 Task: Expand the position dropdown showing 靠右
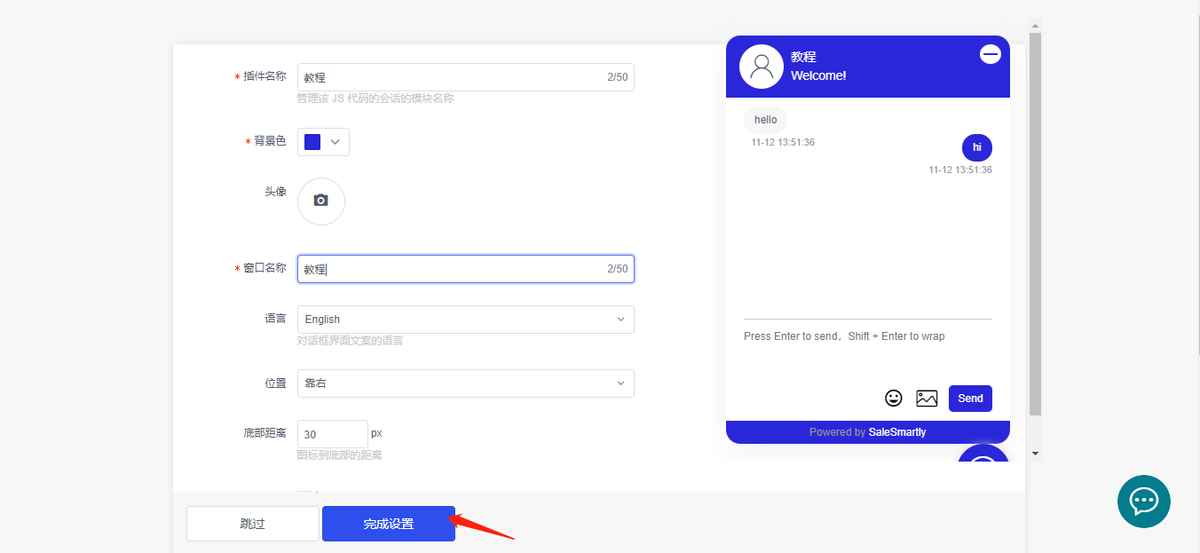pyautogui.click(x=466, y=383)
